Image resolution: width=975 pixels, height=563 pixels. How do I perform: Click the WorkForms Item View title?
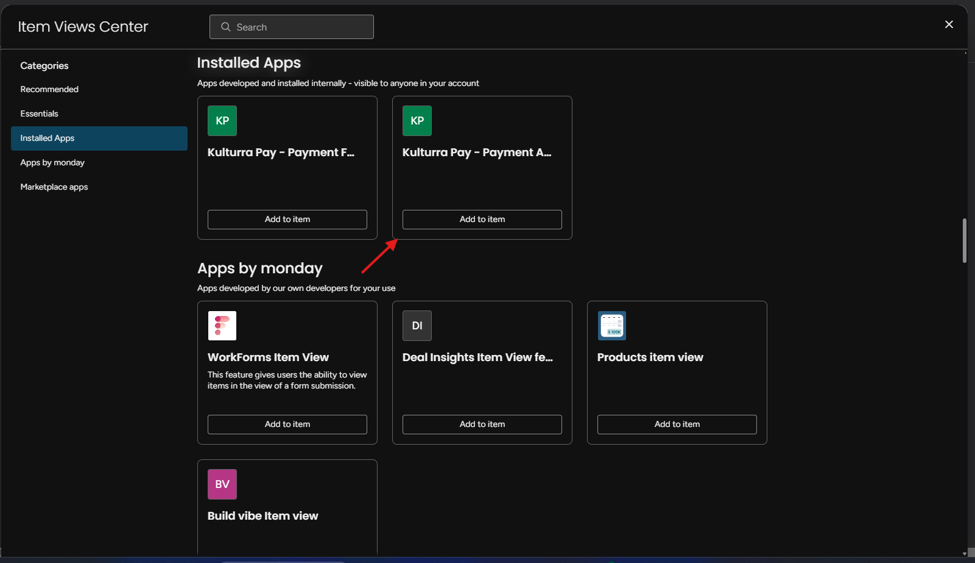(x=268, y=357)
